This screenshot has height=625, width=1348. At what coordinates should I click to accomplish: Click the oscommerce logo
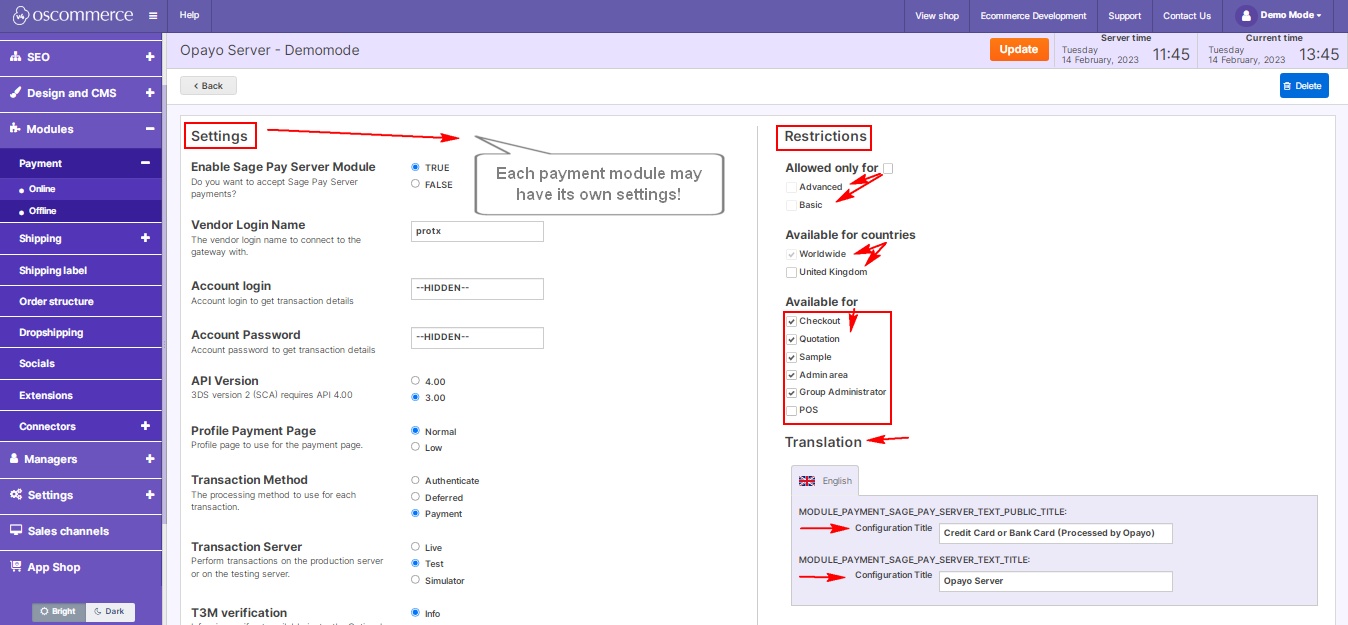click(x=74, y=15)
